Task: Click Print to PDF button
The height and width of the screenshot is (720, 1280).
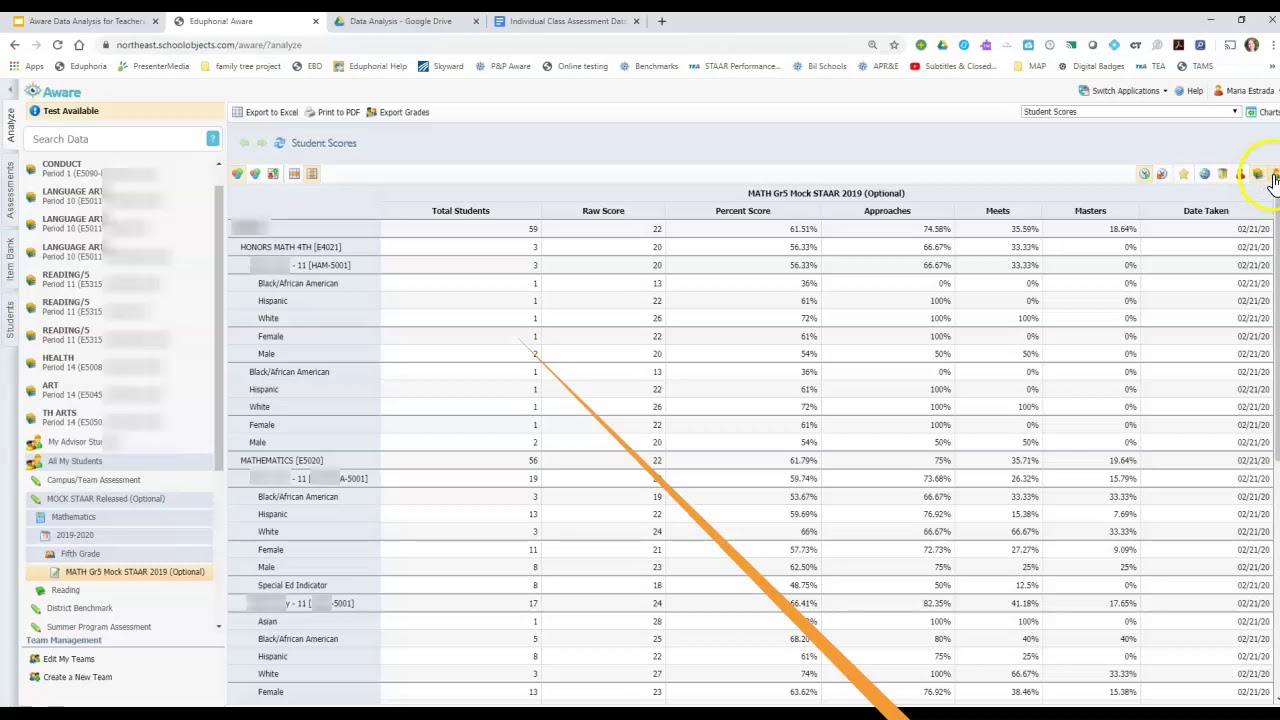Action: pyautogui.click(x=332, y=112)
